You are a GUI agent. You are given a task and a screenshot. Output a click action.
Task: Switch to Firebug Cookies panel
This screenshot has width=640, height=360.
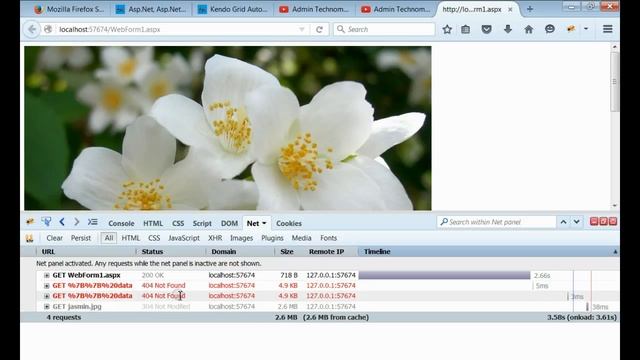tap(289, 223)
